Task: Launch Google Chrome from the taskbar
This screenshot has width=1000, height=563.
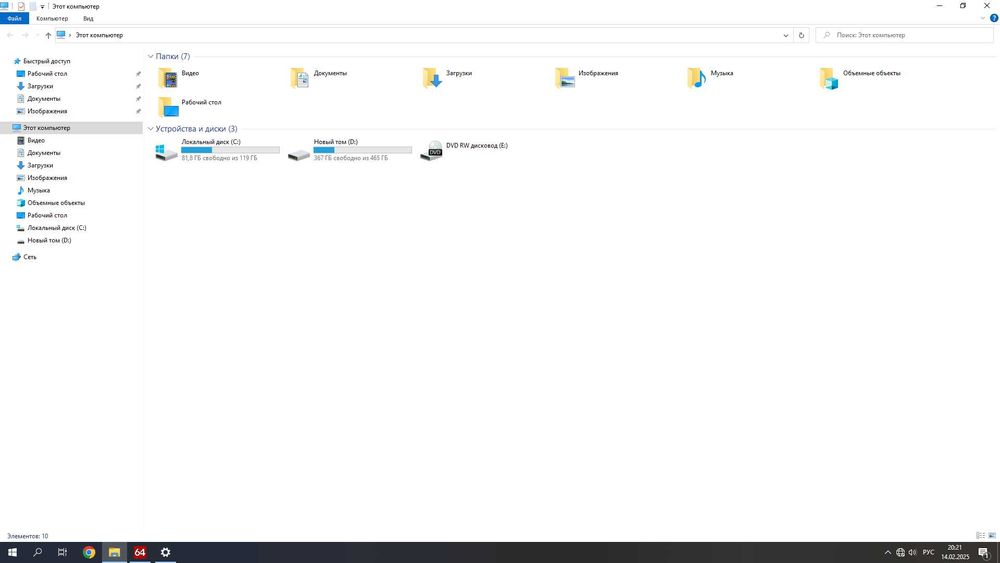Action: [x=89, y=552]
